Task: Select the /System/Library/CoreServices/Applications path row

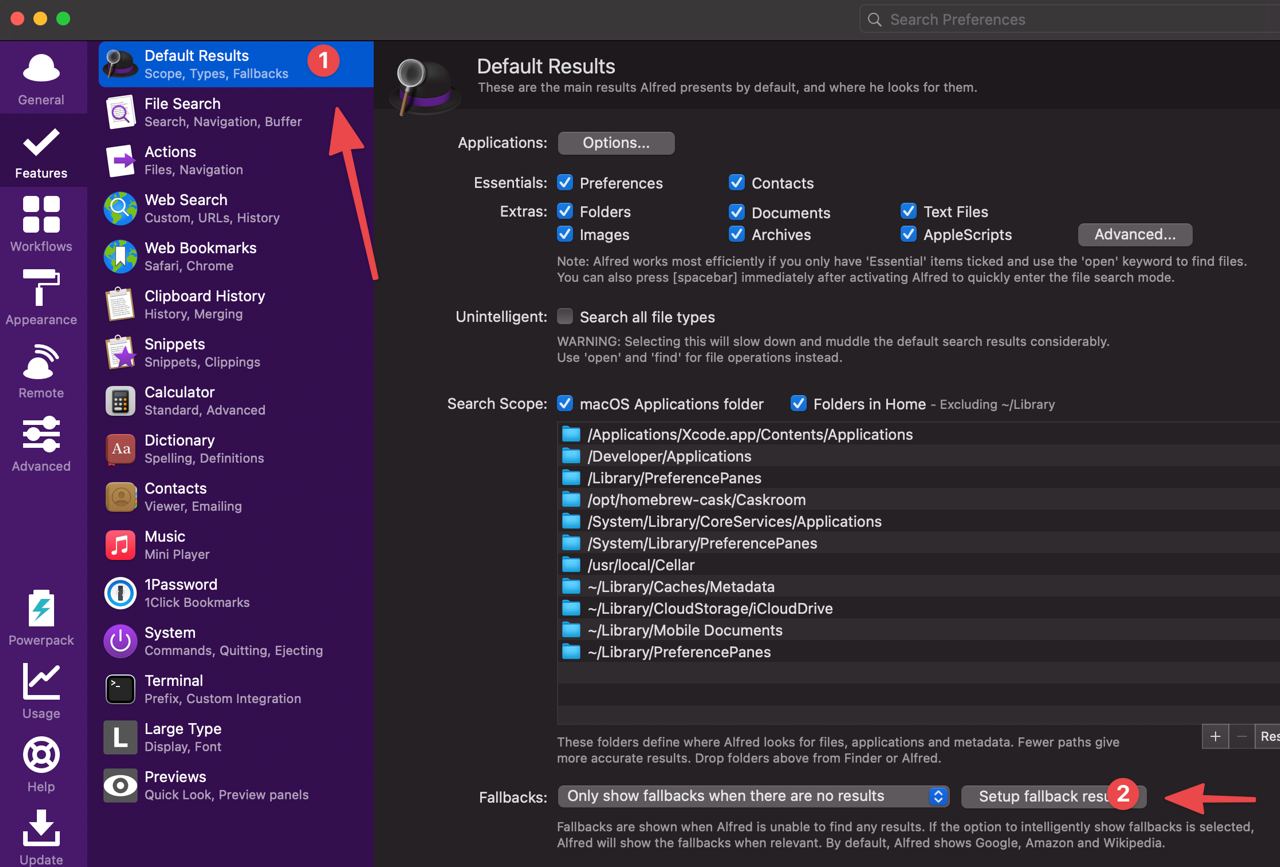Action: (x=918, y=521)
